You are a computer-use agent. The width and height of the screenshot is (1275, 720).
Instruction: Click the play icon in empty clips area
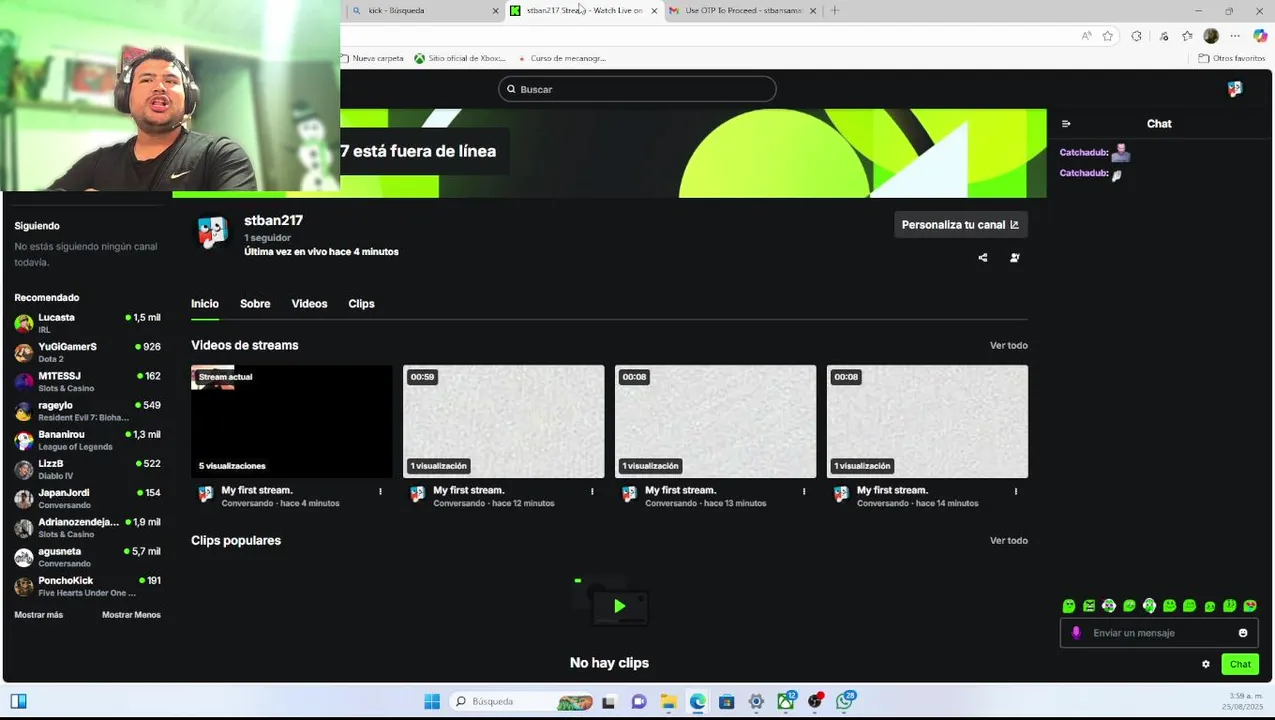tap(619, 606)
